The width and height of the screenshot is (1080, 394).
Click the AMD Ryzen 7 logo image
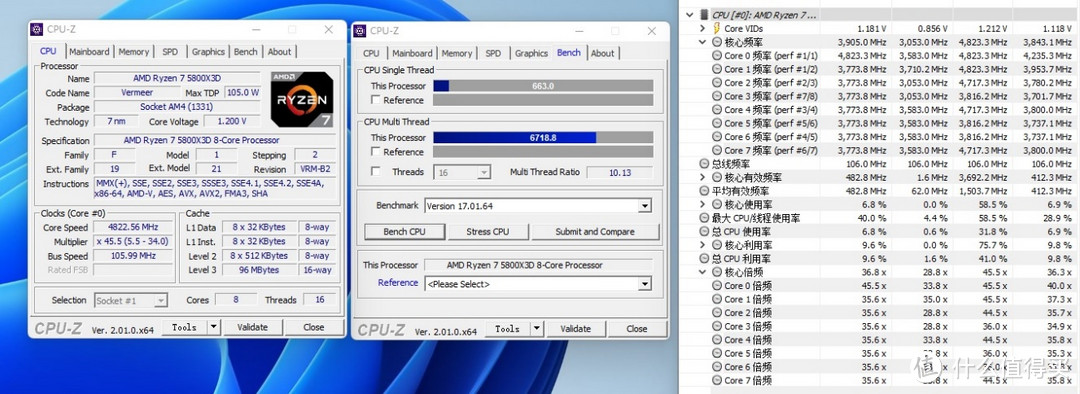[x=302, y=99]
